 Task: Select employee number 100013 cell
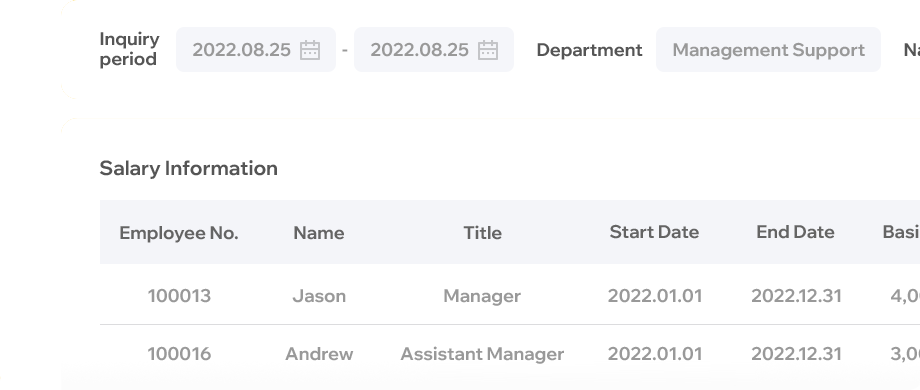179,296
